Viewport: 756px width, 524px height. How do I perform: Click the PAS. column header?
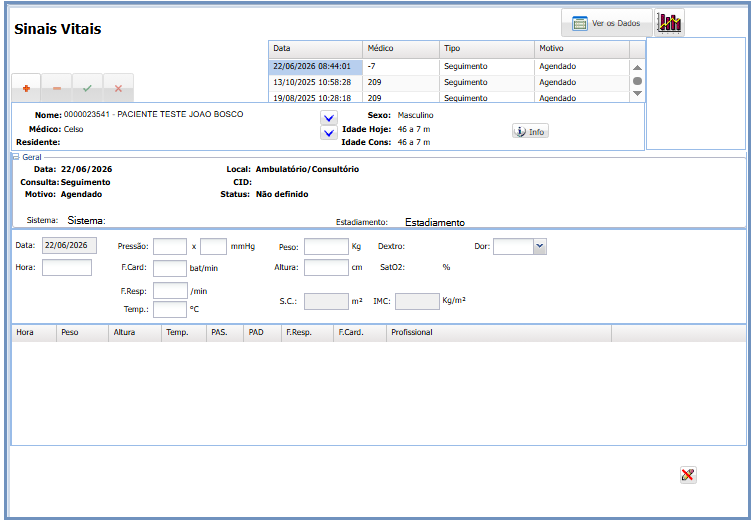pyautogui.click(x=225, y=333)
